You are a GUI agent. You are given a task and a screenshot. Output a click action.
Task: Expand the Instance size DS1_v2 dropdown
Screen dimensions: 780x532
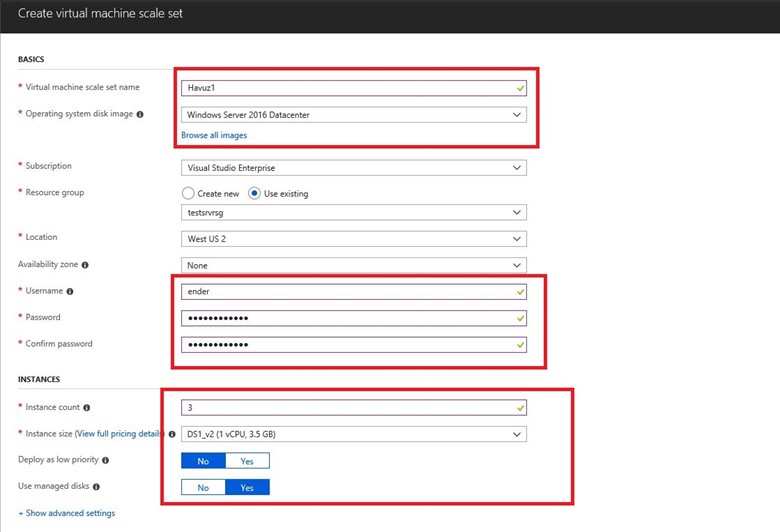pos(353,434)
